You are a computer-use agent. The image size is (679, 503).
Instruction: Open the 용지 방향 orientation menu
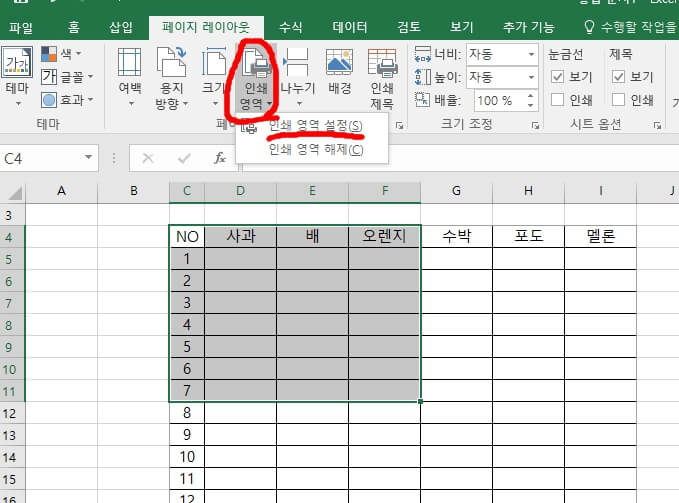click(x=171, y=77)
